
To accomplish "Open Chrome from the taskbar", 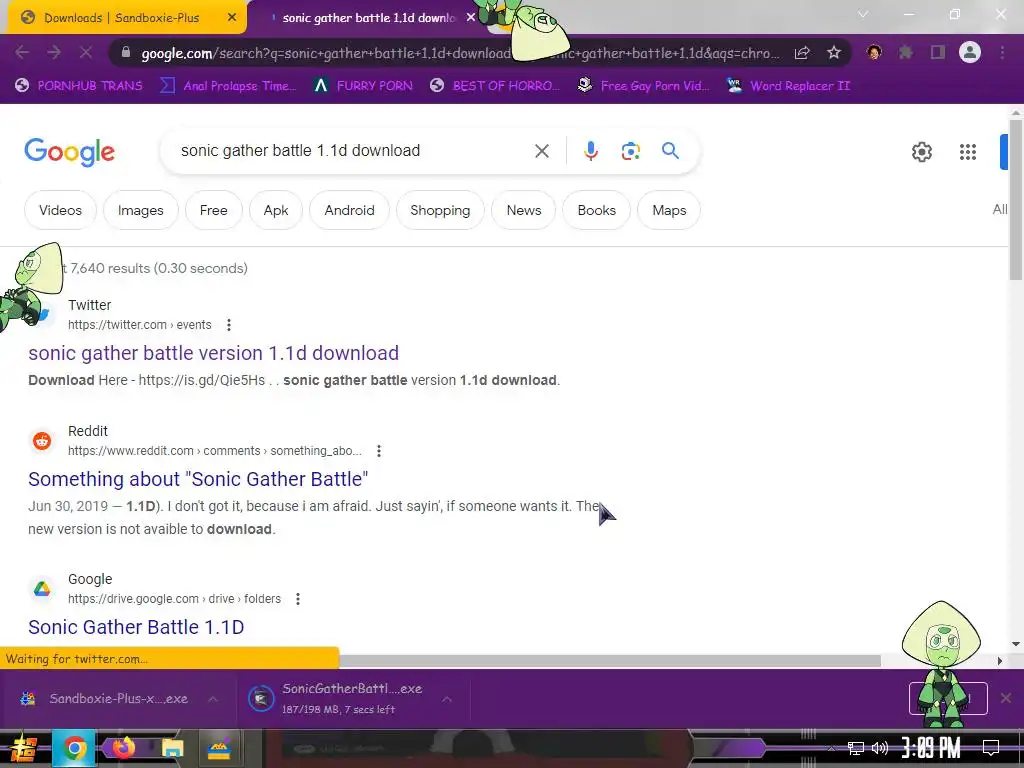I will (74, 748).
